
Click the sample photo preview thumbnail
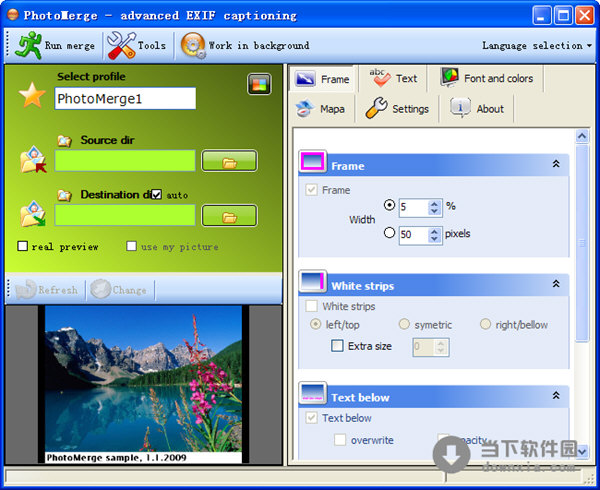[143, 384]
